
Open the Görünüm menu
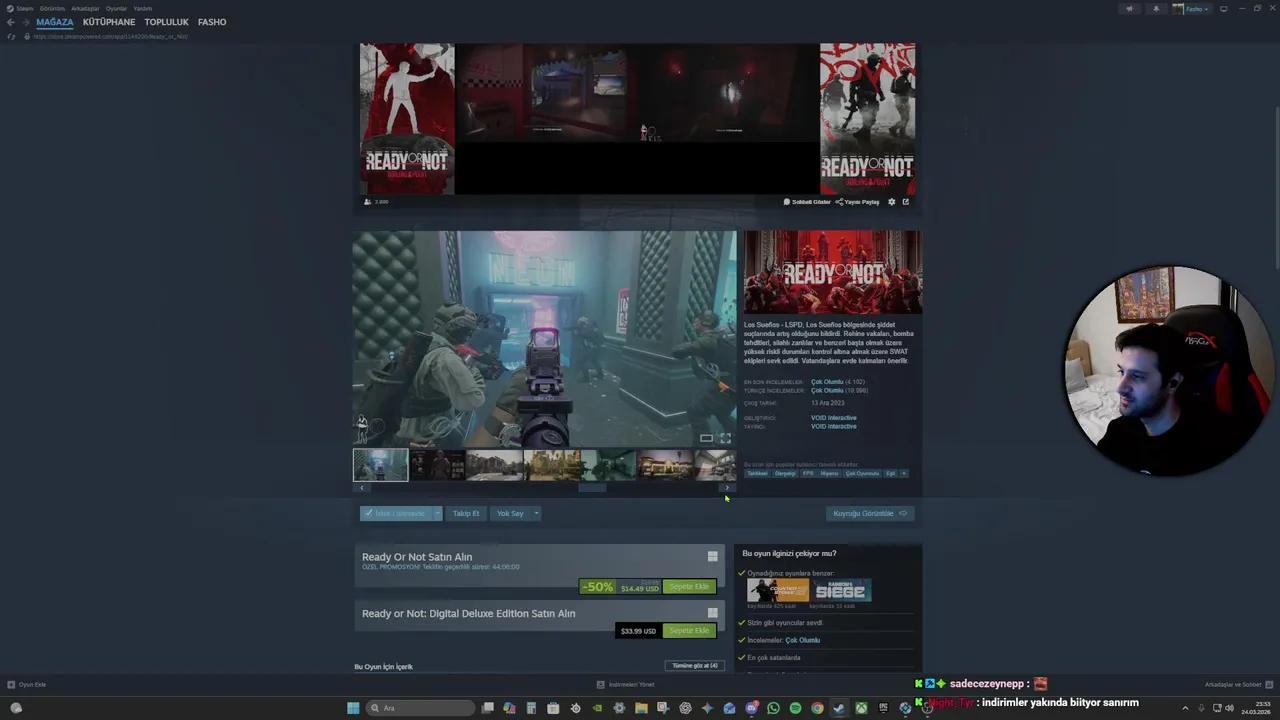coord(52,8)
